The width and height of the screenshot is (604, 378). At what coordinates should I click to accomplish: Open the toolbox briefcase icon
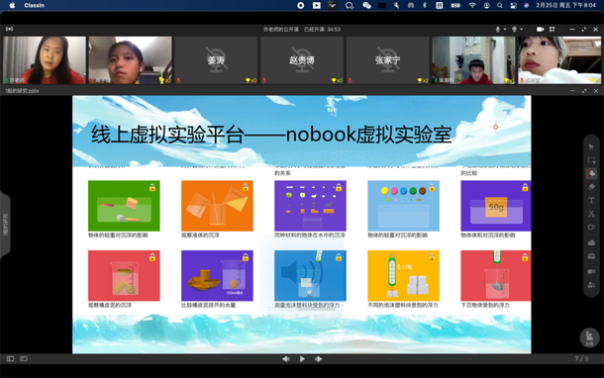591,256
